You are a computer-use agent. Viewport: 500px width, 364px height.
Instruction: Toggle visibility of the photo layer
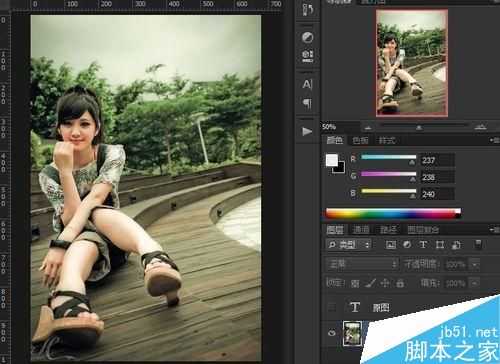click(x=332, y=333)
